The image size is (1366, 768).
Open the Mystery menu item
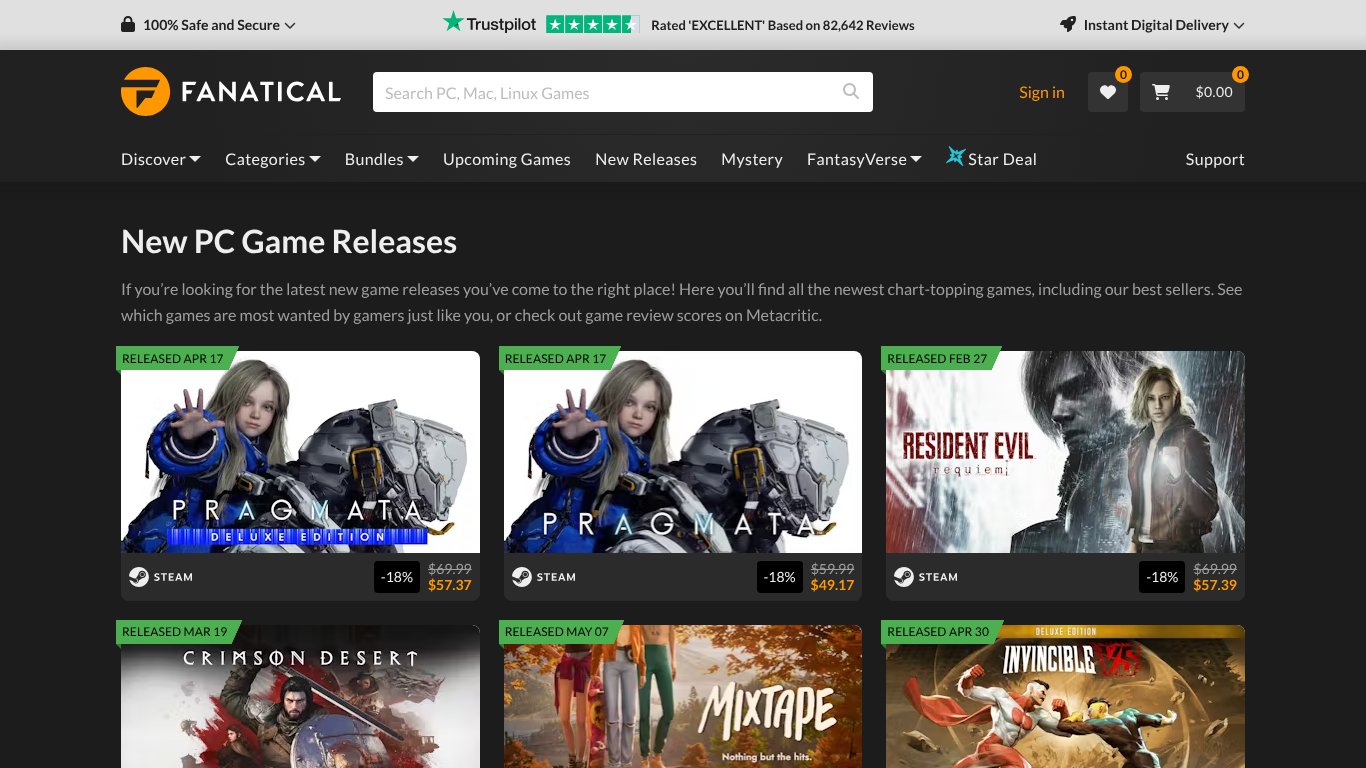click(752, 159)
